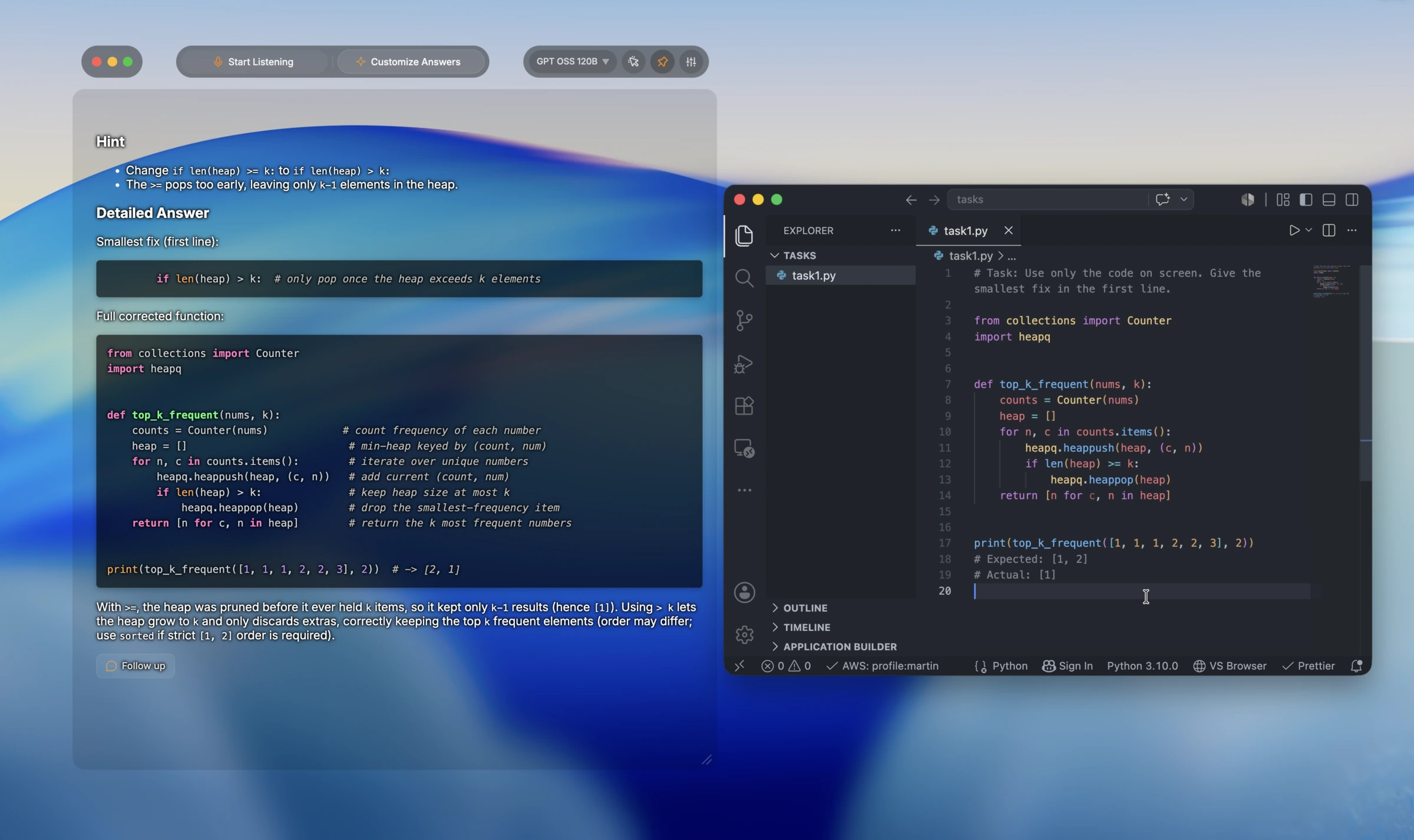Open the GPT OSS 120B model dropdown

(x=571, y=61)
